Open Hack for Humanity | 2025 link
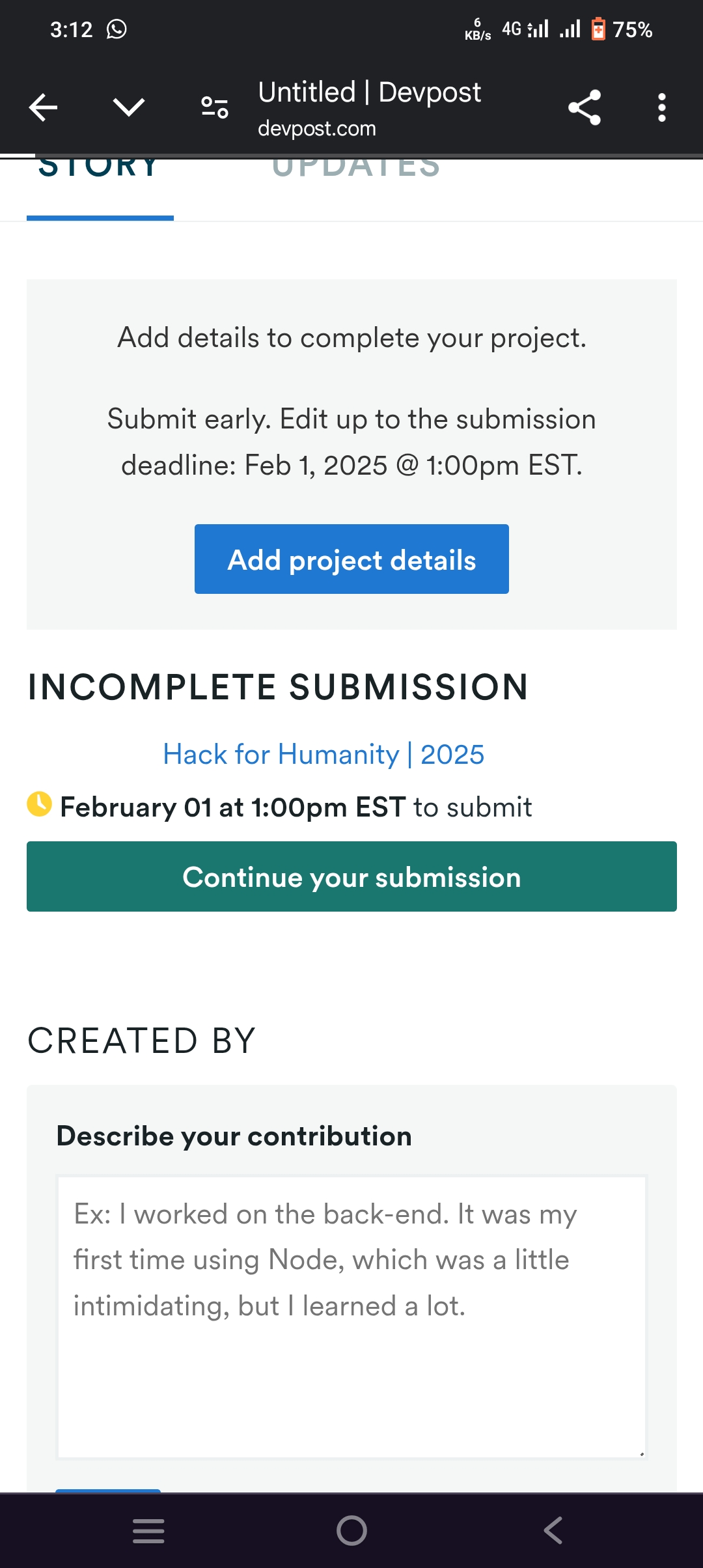703x1568 pixels. tap(324, 755)
